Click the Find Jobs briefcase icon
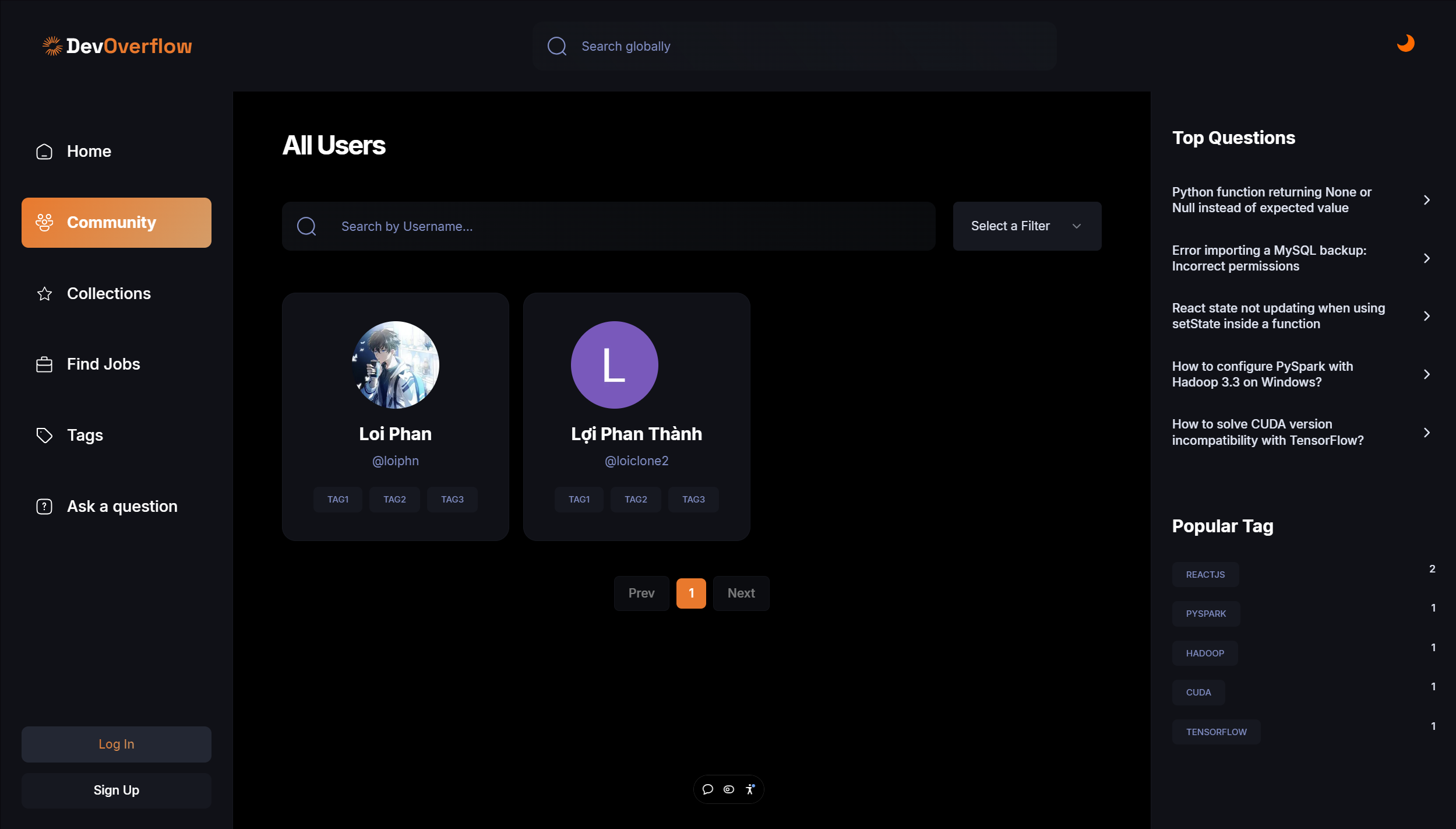Image resolution: width=1456 pixels, height=829 pixels. (44, 365)
